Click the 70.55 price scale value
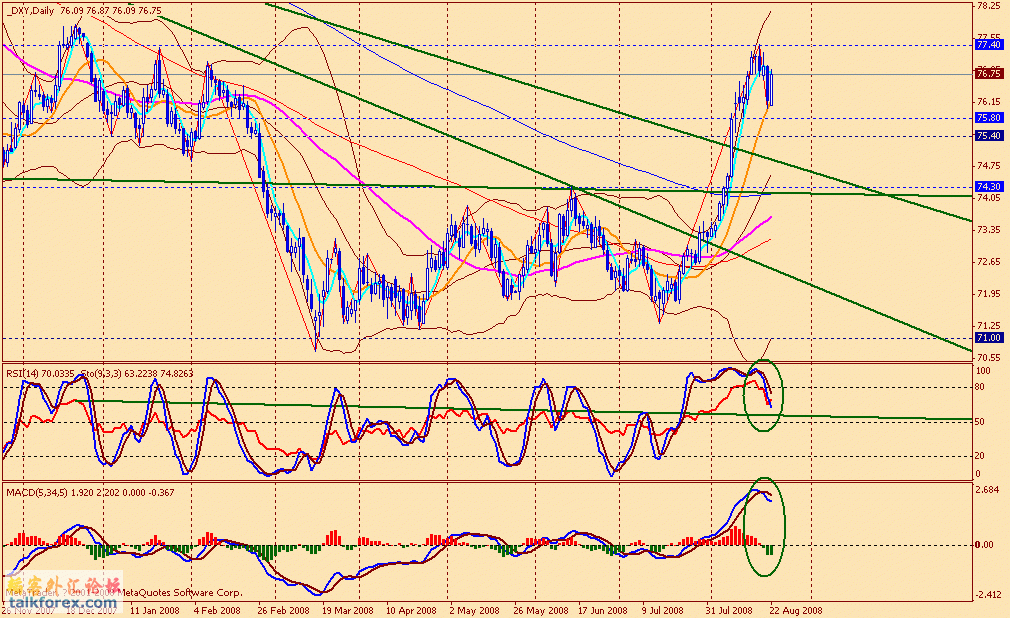 [988, 358]
